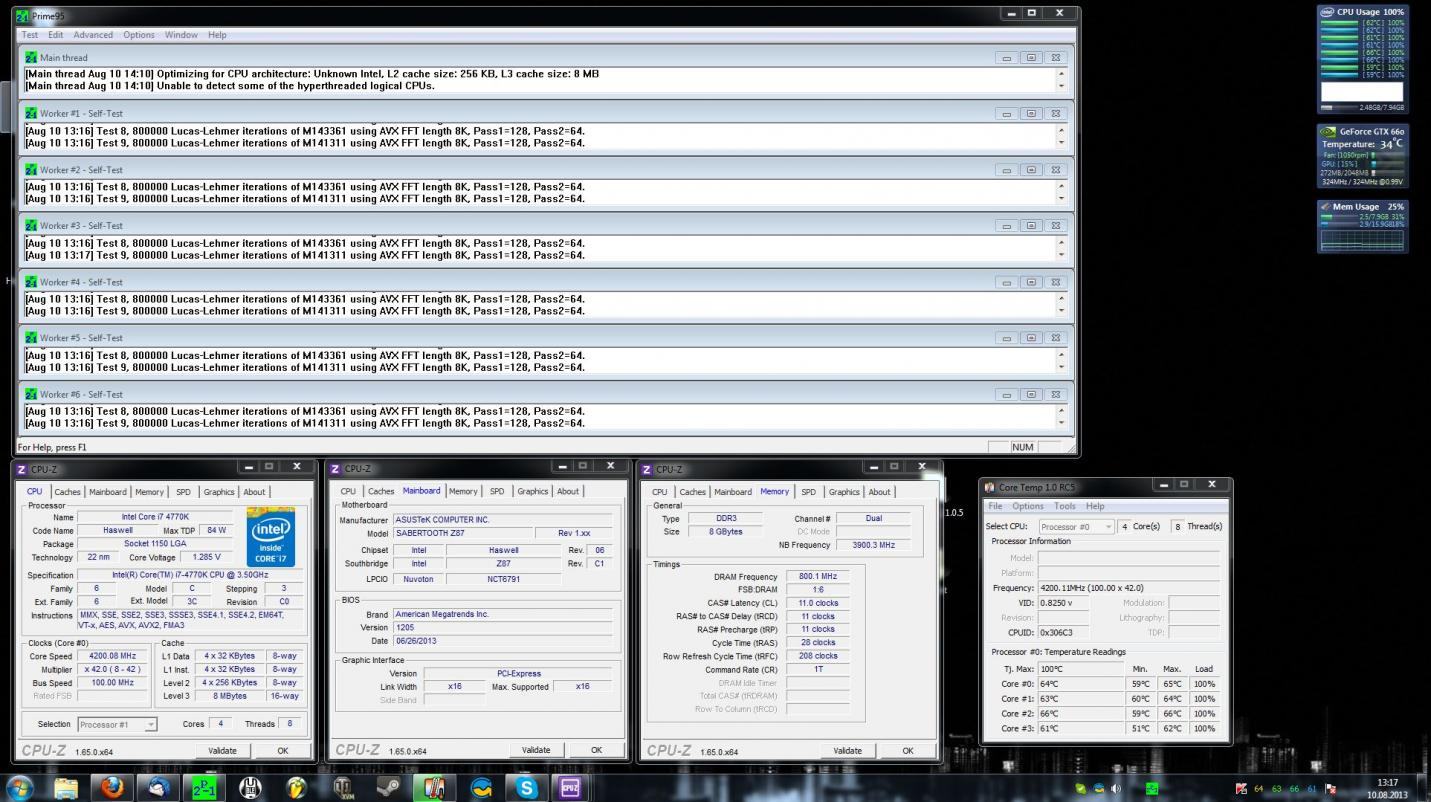Open the volume speaker tray icon

(1116, 789)
